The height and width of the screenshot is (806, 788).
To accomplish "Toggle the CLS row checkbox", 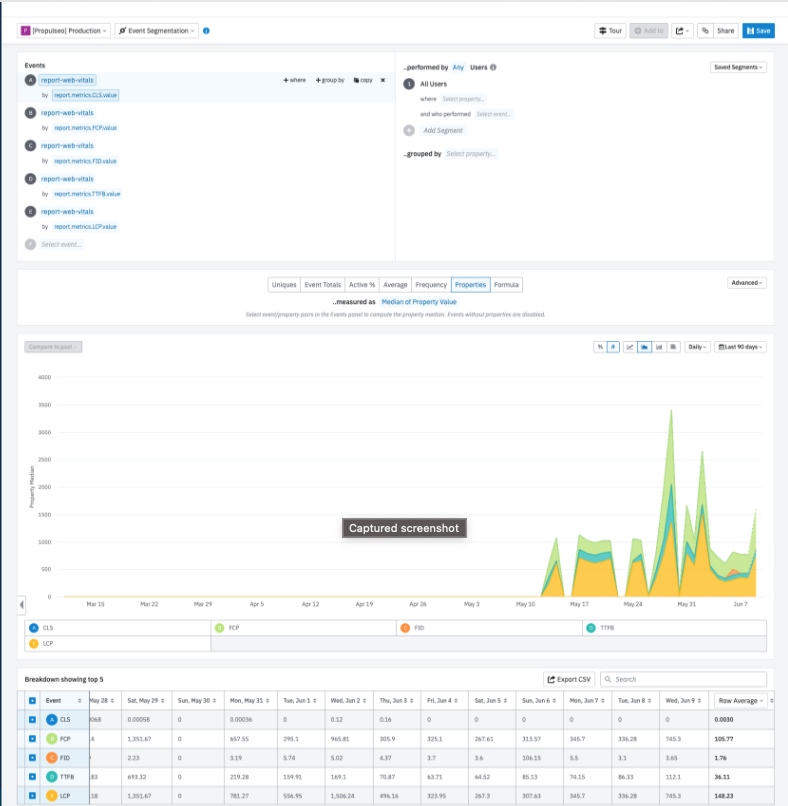I will coord(32,720).
